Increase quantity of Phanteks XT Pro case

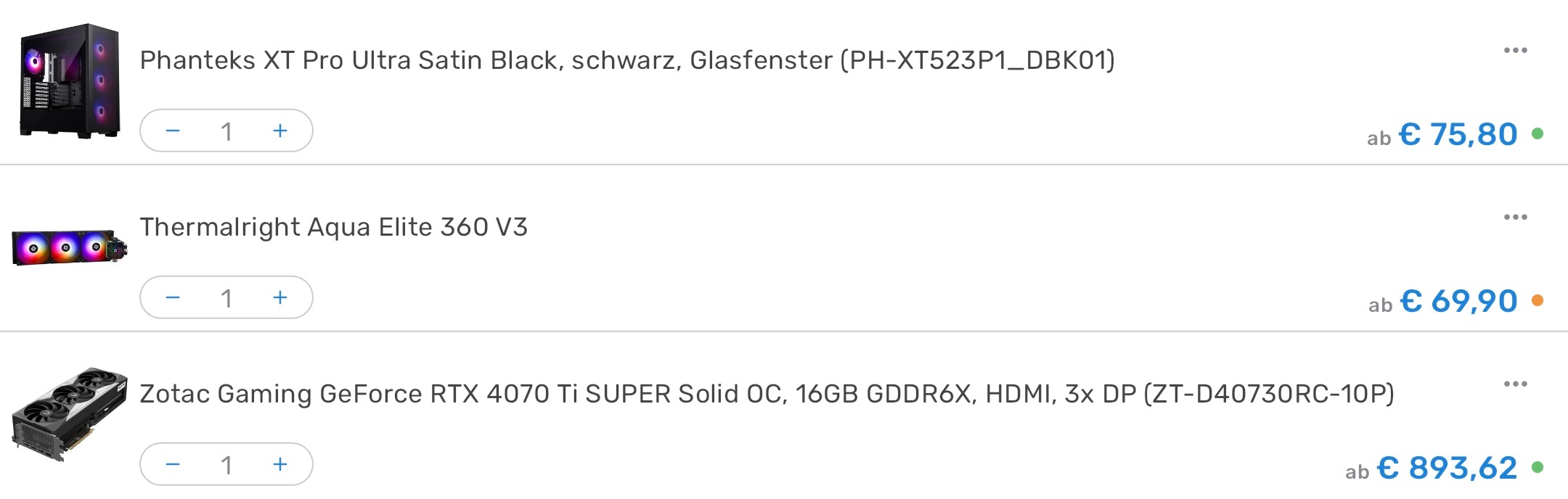[280, 131]
